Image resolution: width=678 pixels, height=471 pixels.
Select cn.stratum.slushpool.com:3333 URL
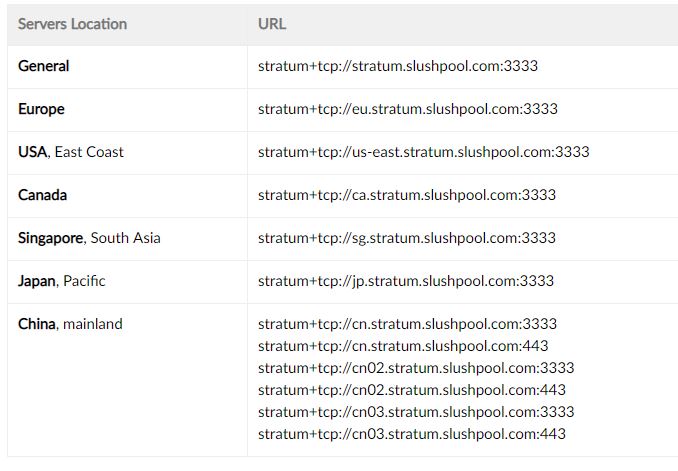[407, 324]
